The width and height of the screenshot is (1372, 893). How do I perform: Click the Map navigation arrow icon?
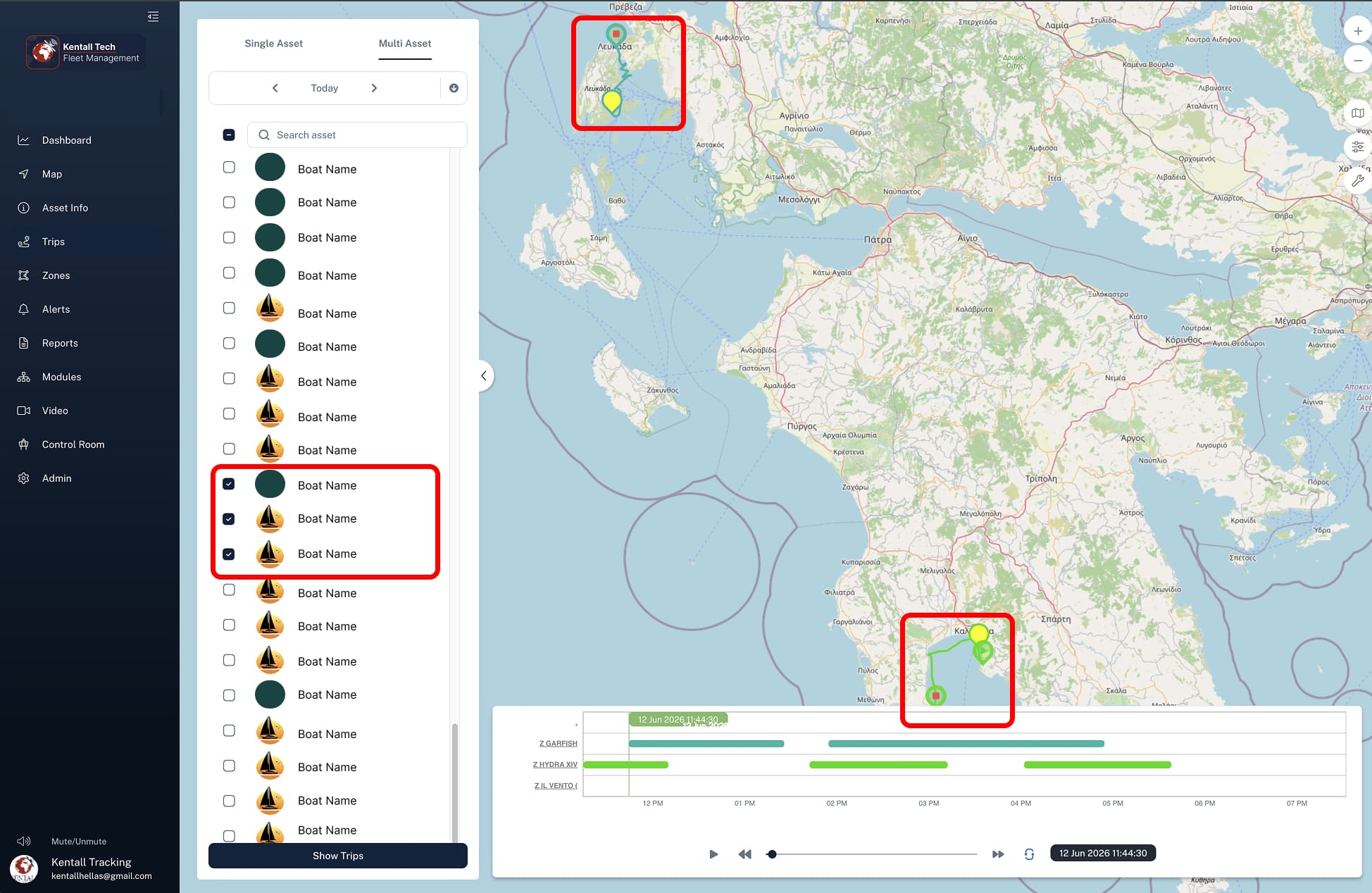pyautogui.click(x=23, y=174)
